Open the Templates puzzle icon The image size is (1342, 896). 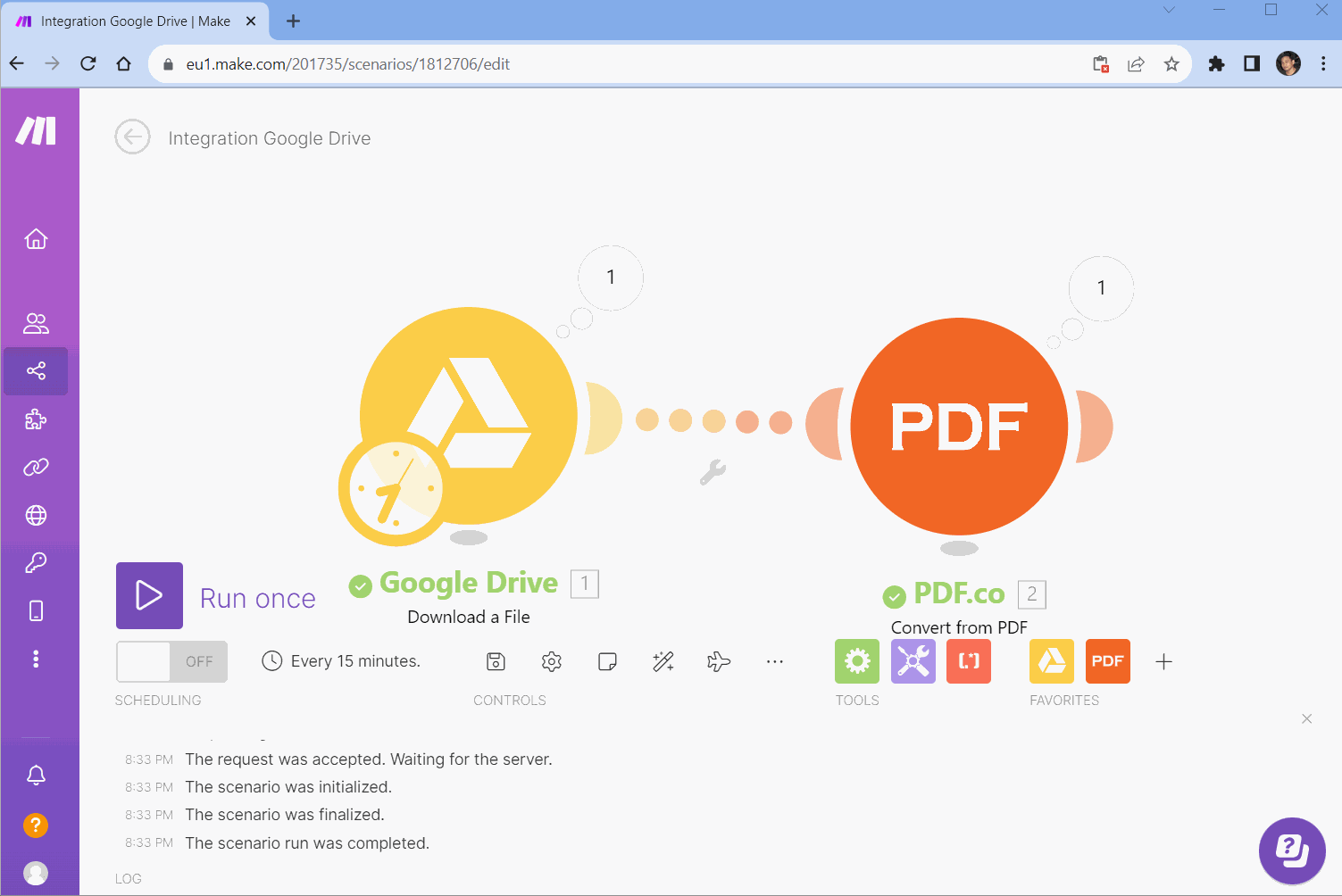[x=36, y=419]
